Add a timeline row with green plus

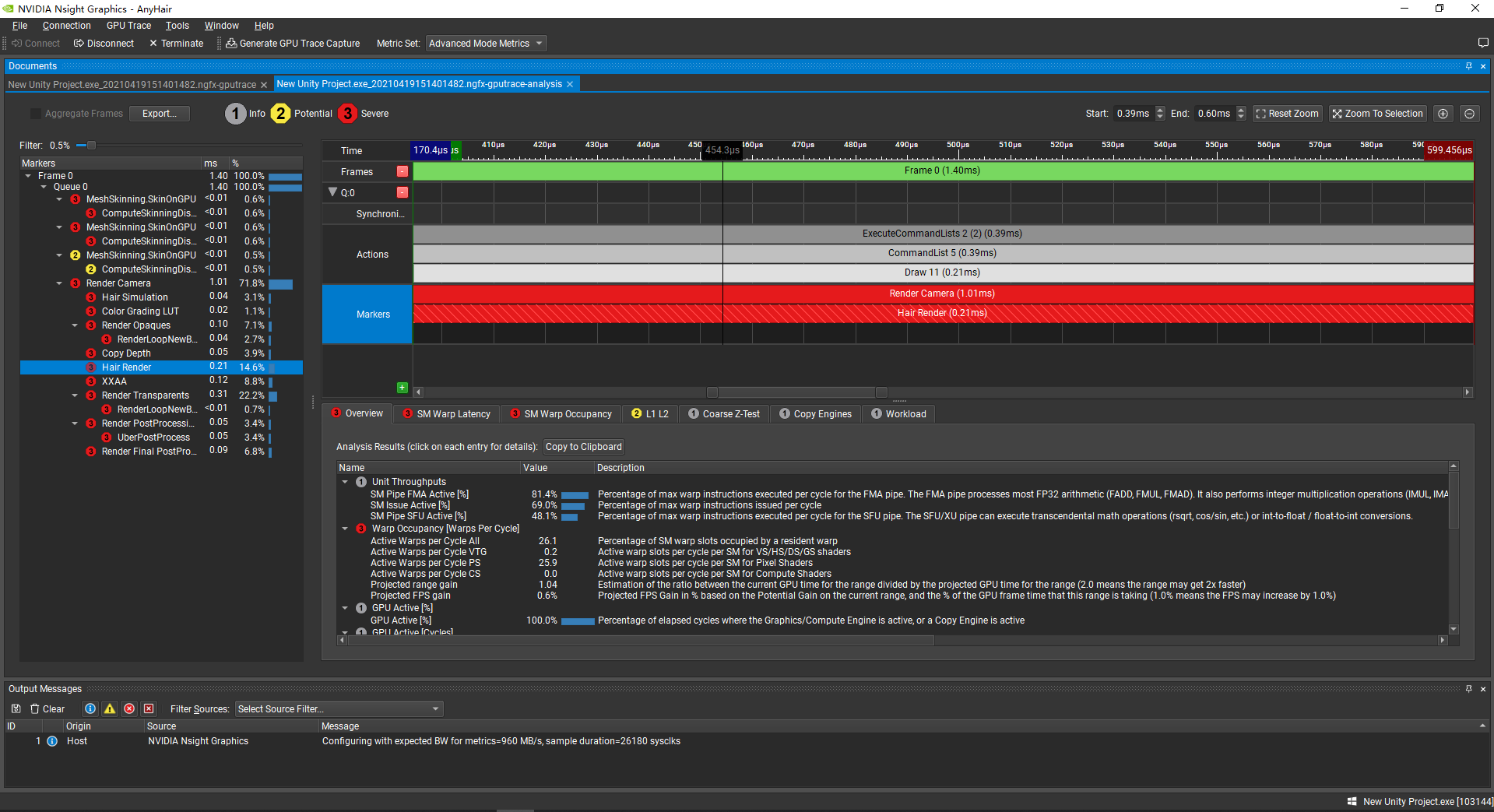(x=403, y=388)
